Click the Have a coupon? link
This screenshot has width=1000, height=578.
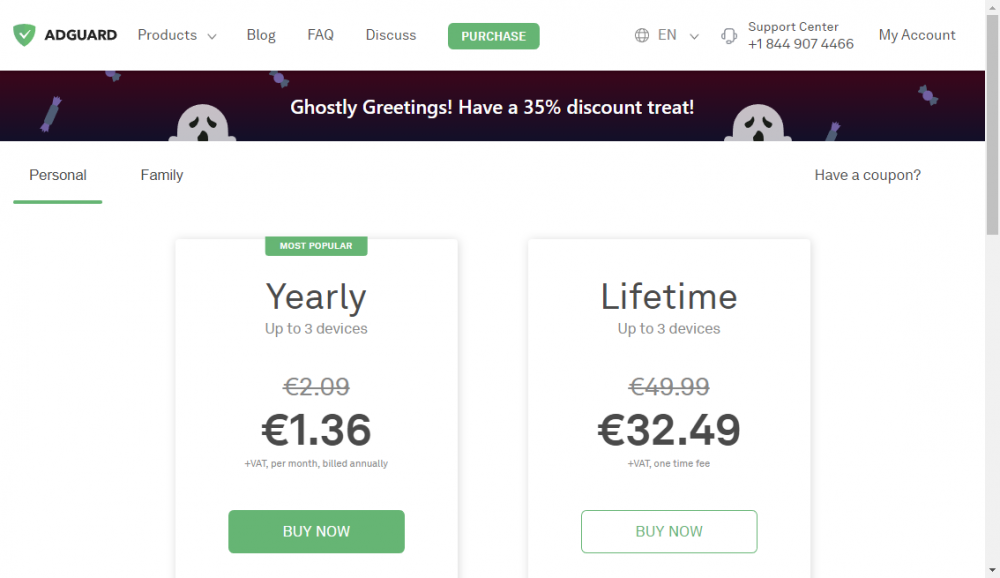867,175
